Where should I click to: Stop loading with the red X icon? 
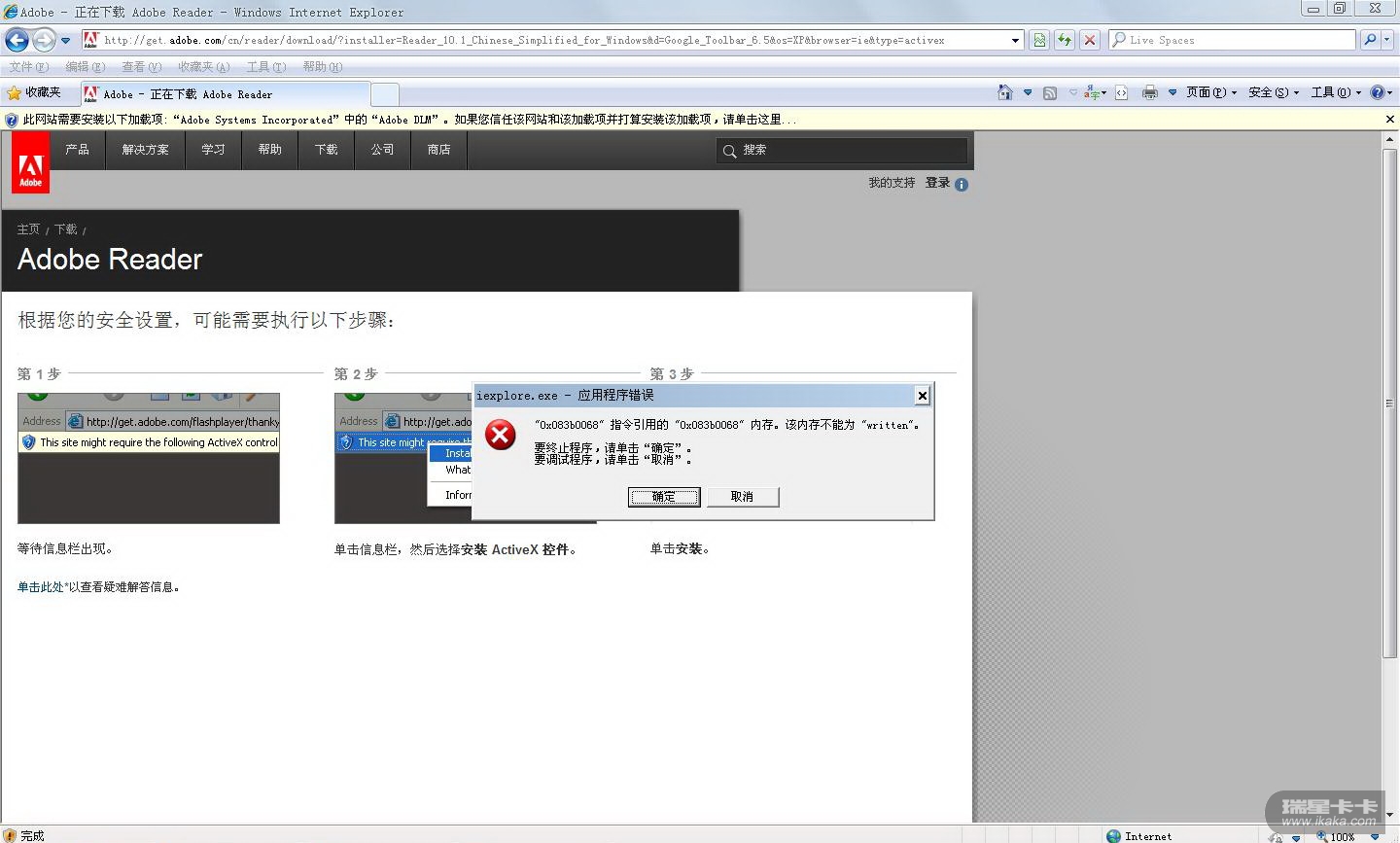(x=1090, y=40)
